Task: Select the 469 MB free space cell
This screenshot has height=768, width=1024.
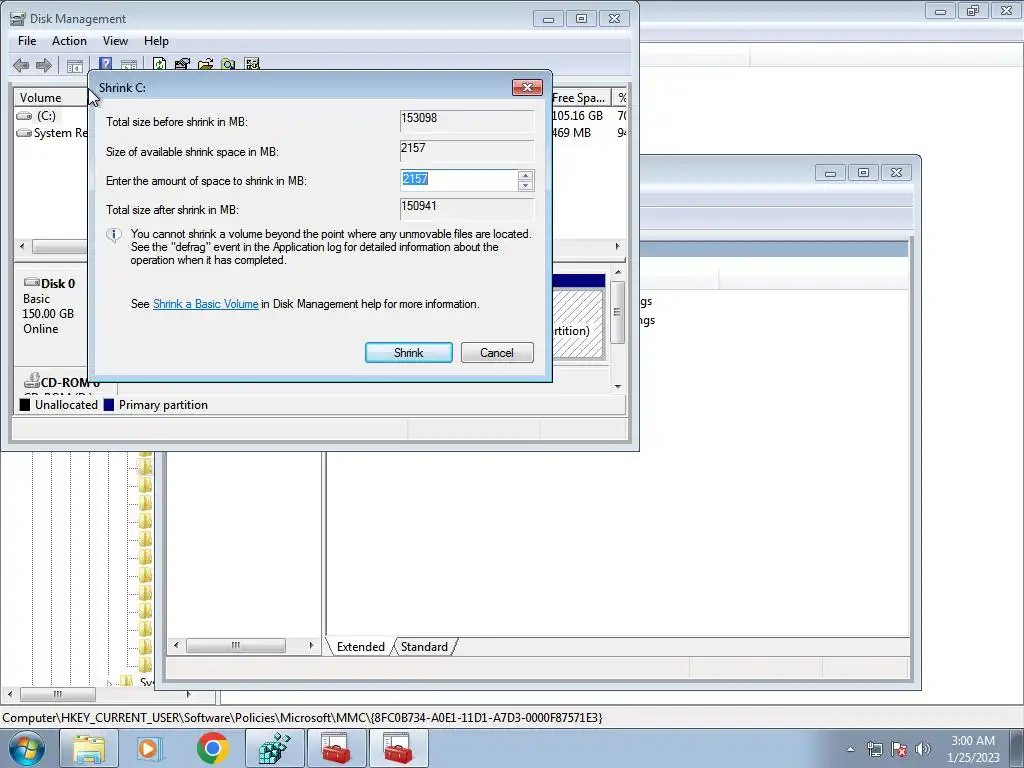Action: [x=572, y=133]
